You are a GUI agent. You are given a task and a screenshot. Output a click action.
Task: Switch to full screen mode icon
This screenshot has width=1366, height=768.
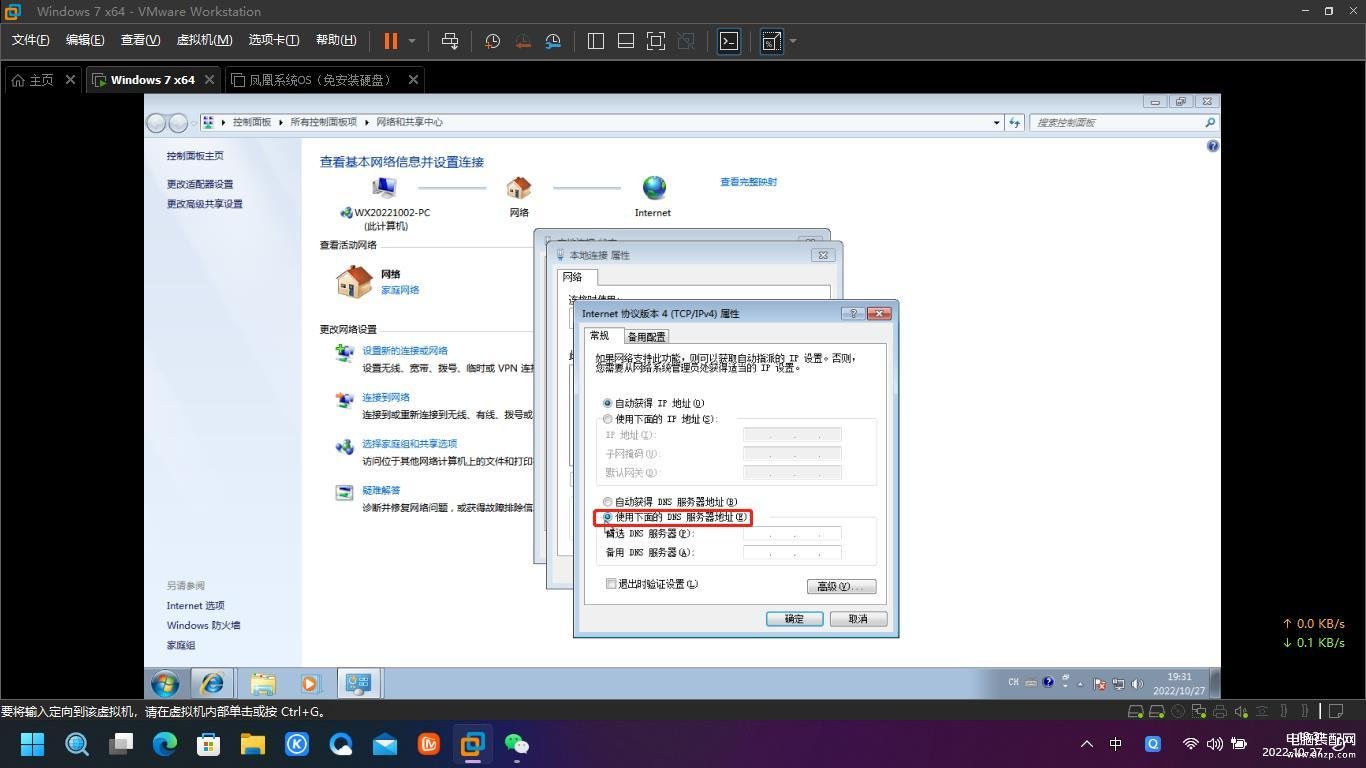click(656, 41)
